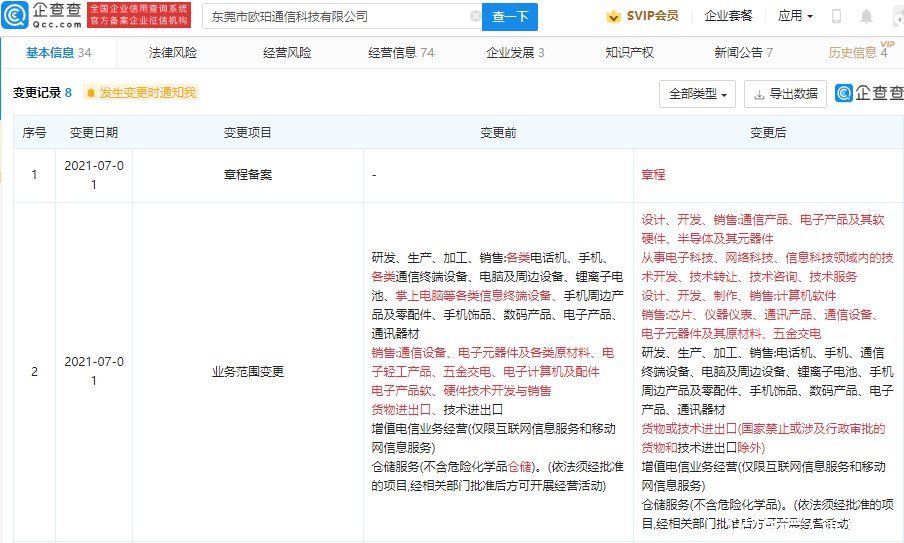
Task: Click row 1 date 2021-07-01
Action: [x=93, y=175]
